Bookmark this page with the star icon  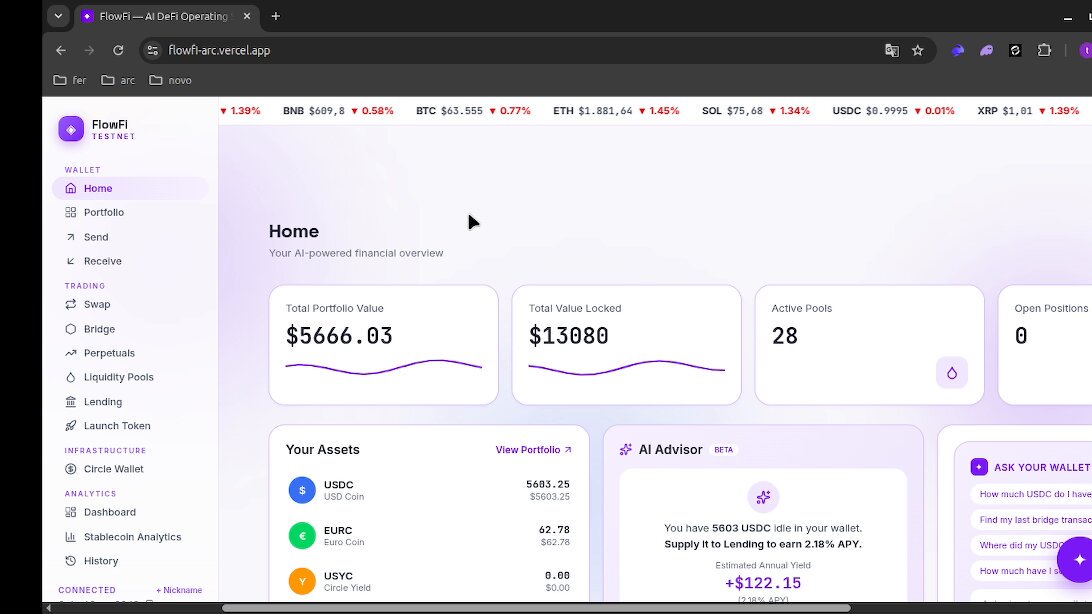click(x=918, y=50)
